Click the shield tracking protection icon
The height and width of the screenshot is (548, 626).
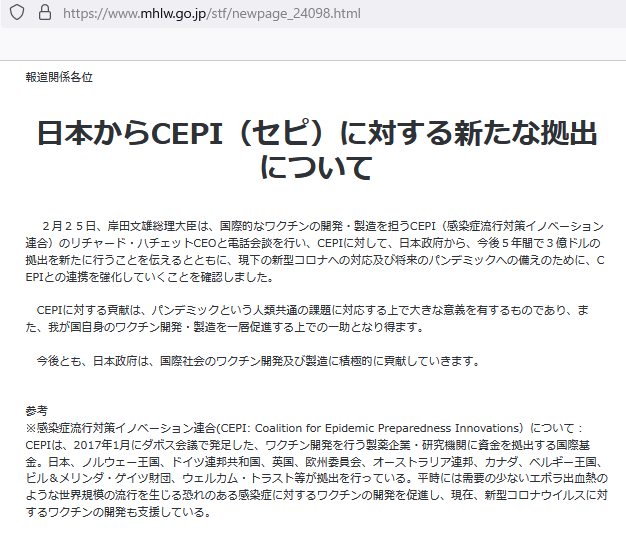17,12
